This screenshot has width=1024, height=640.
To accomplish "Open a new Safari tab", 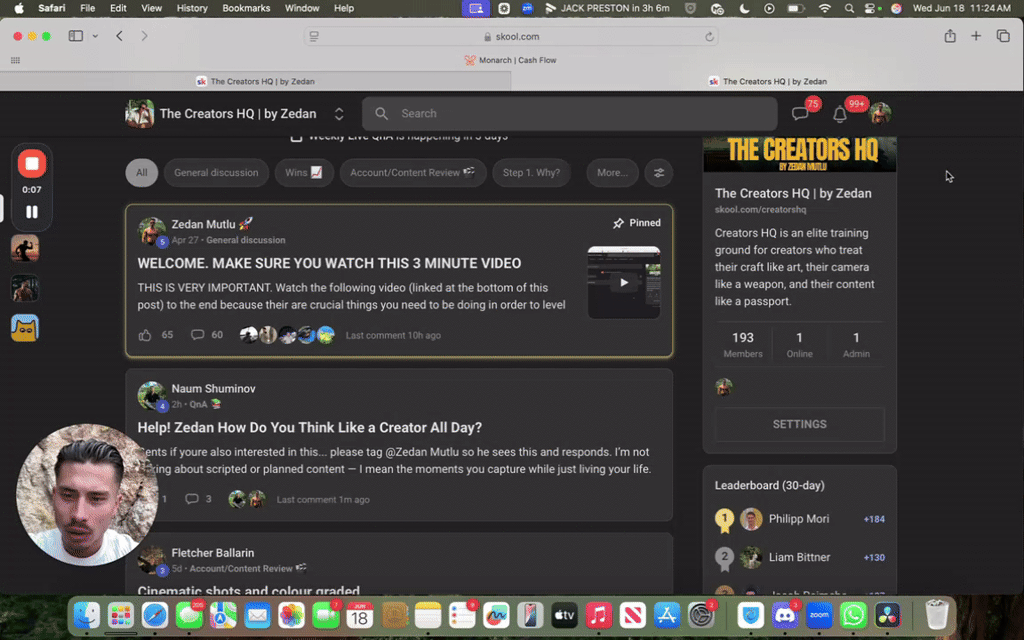I will coord(976,36).
